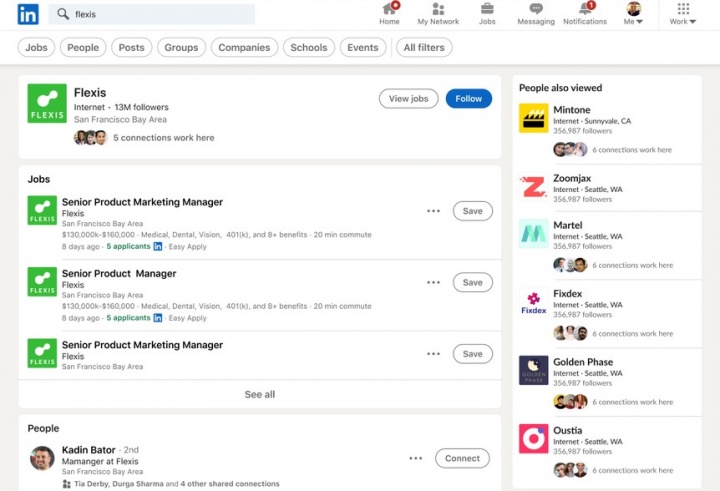Open the Martel company logo
Image resolution: width=720 pixels, height=491 pixels.
click(x=534, y=233)
